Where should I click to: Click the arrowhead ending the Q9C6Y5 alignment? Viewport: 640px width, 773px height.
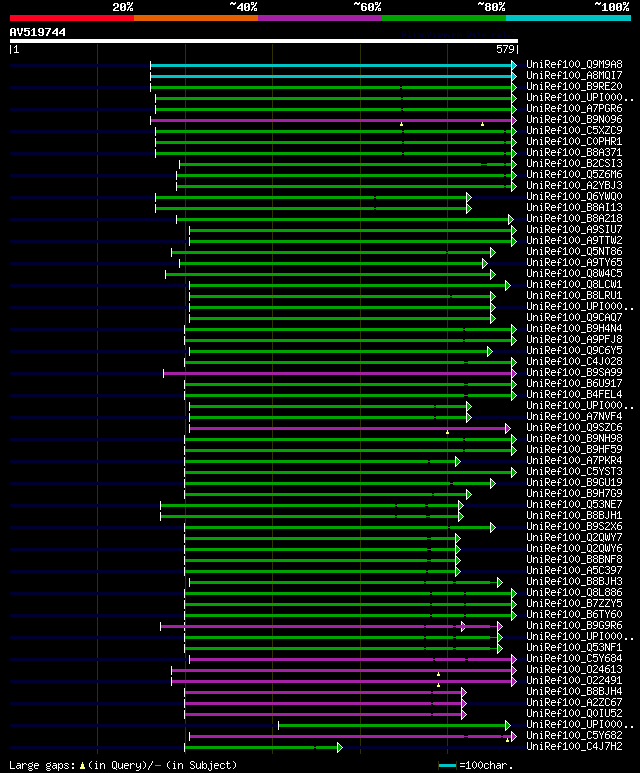[490, 351]
